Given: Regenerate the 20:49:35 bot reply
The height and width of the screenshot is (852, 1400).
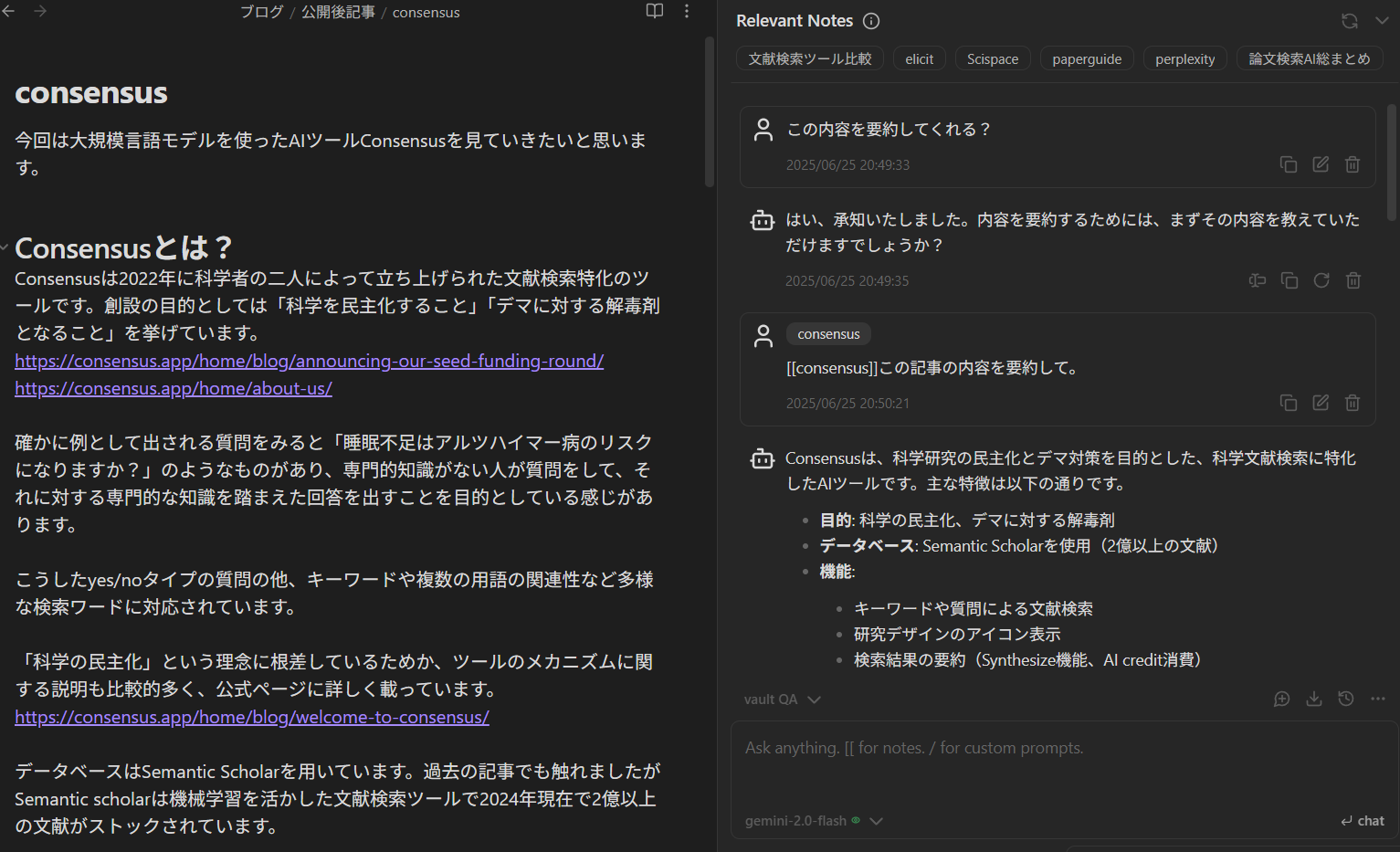Looking at the screenshot, I should click(1321, 280).
